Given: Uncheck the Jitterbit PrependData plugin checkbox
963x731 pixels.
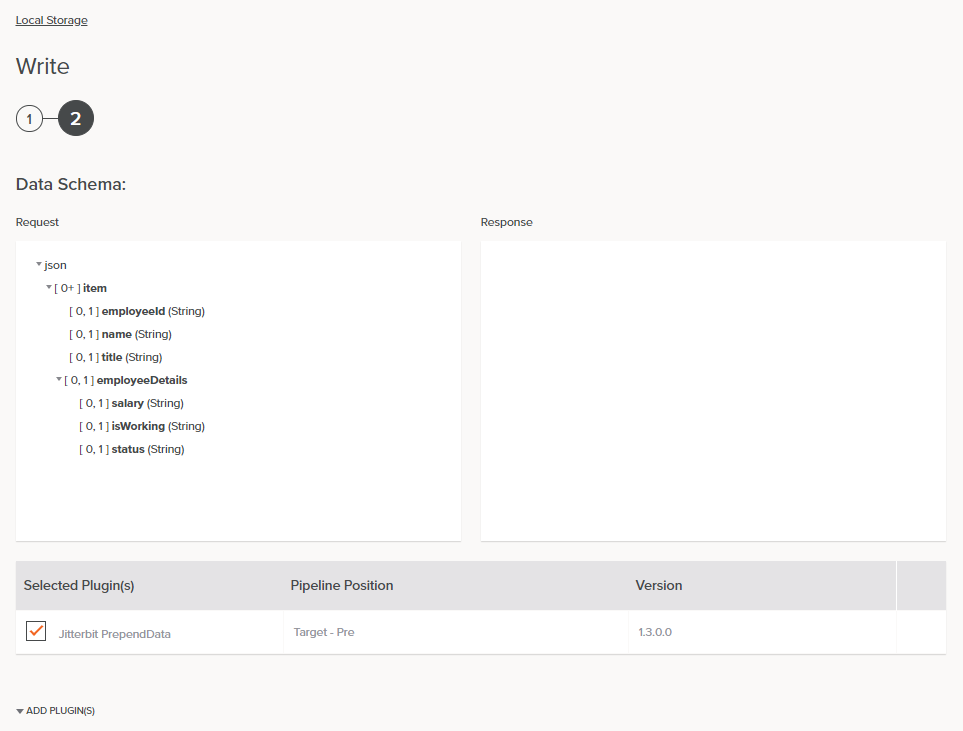Looking at the screenshot, I should coord(35,631).
